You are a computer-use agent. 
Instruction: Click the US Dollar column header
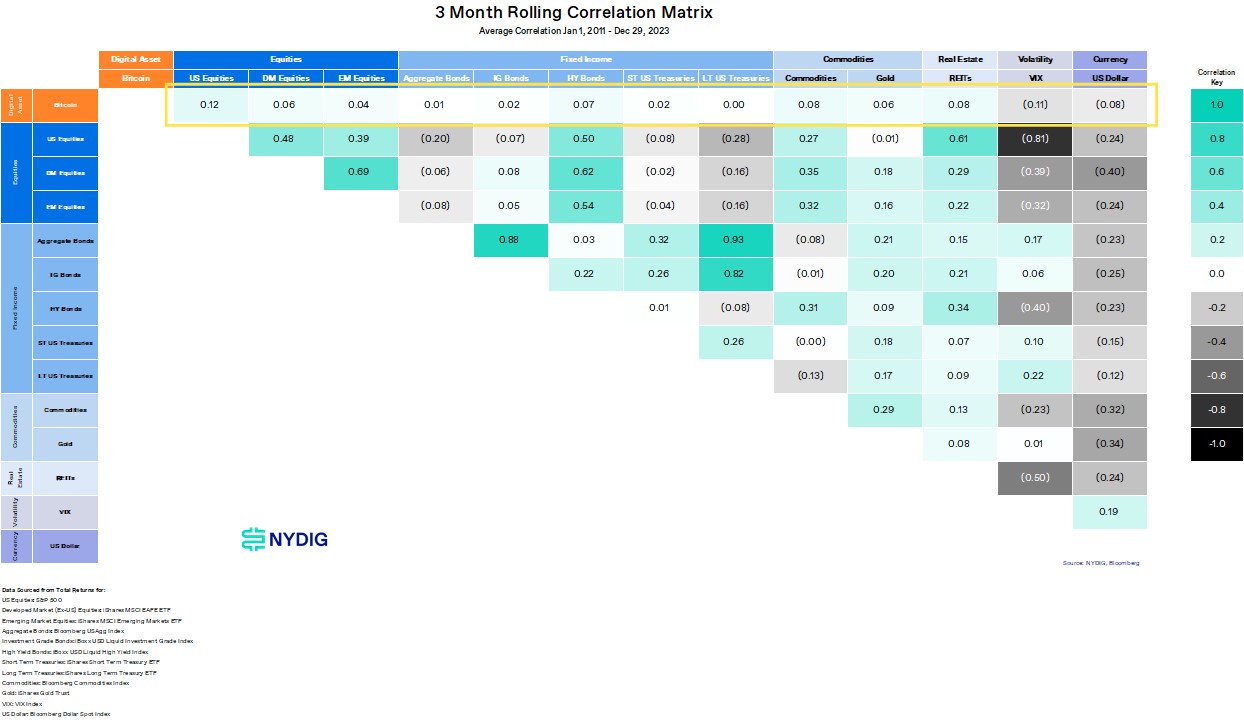[x=1109, y=77]
